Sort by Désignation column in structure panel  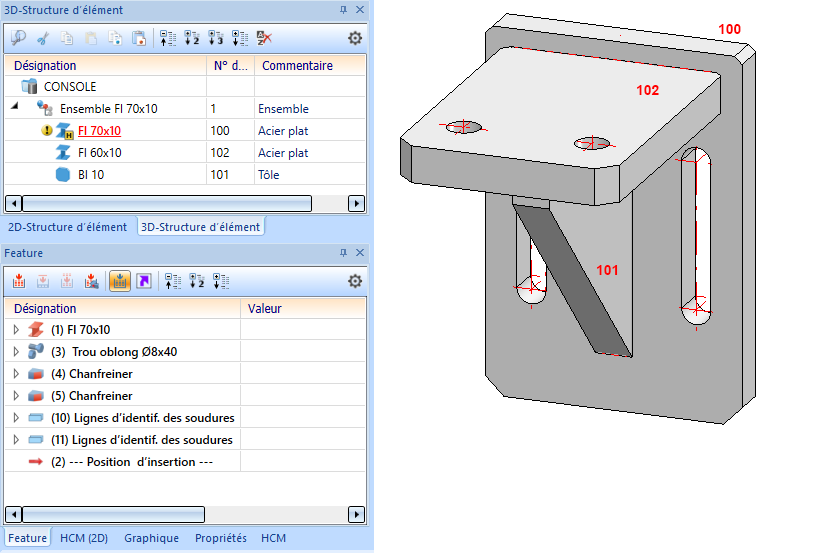pyautogui.click(x=105, y=65)
